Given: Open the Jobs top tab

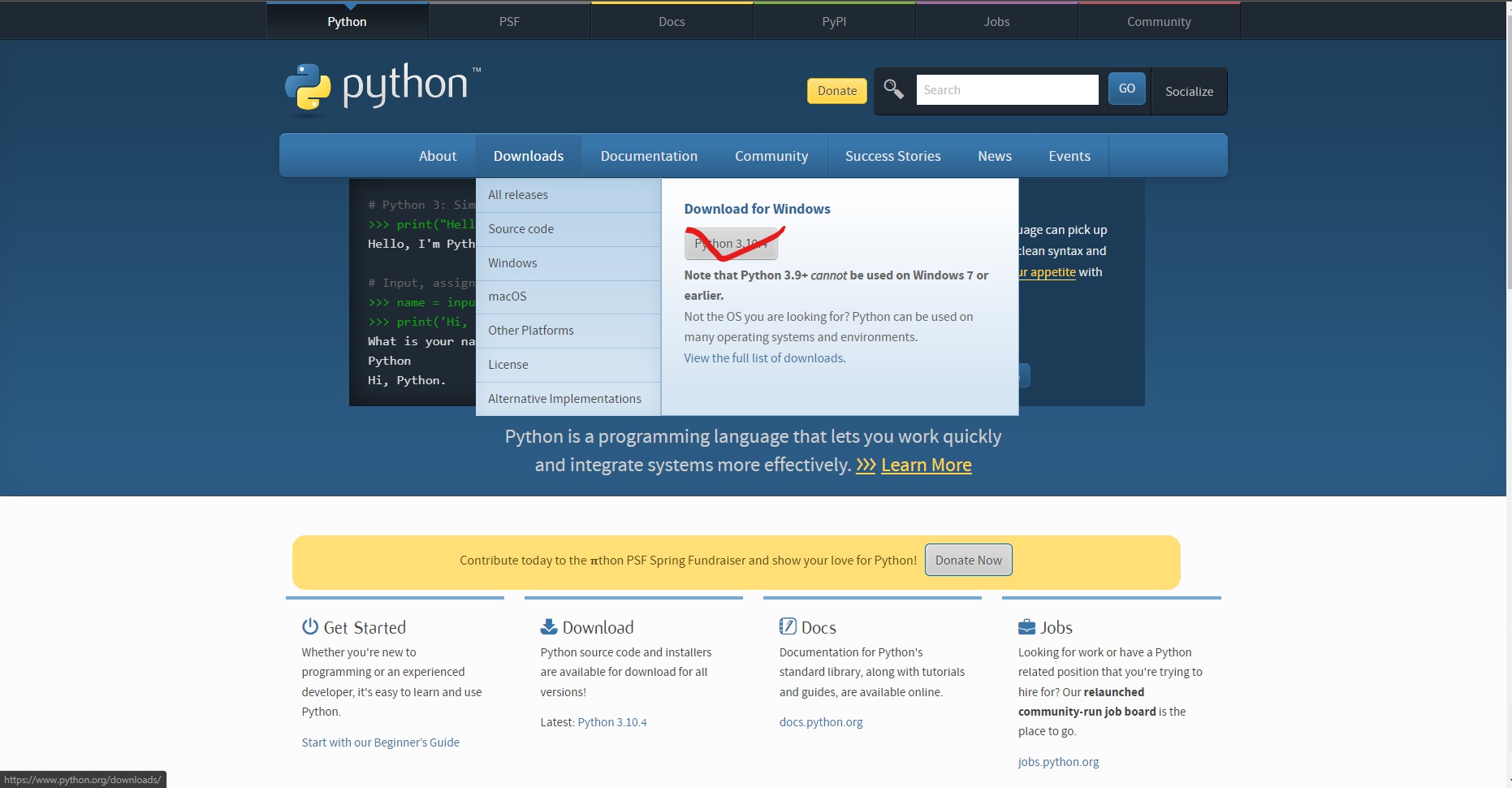Looking at the screenshot, I should click(x=996, y=21).
